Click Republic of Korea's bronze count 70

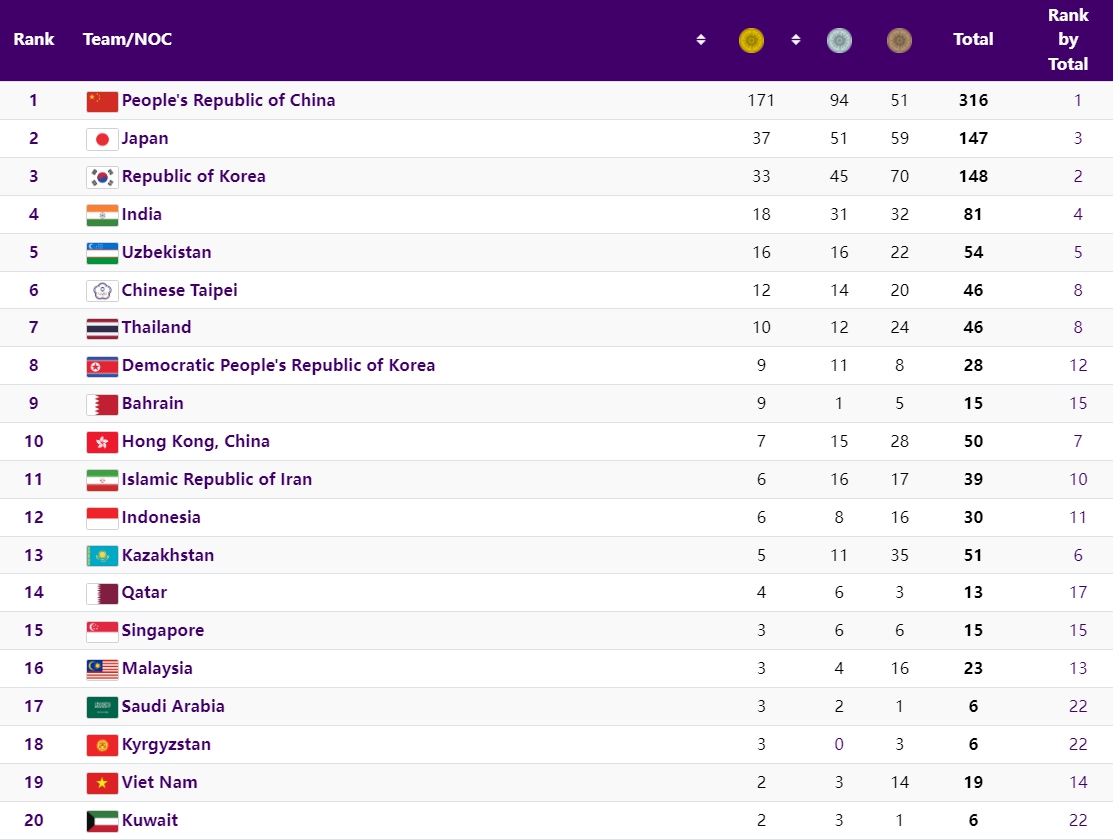point(899,176)
